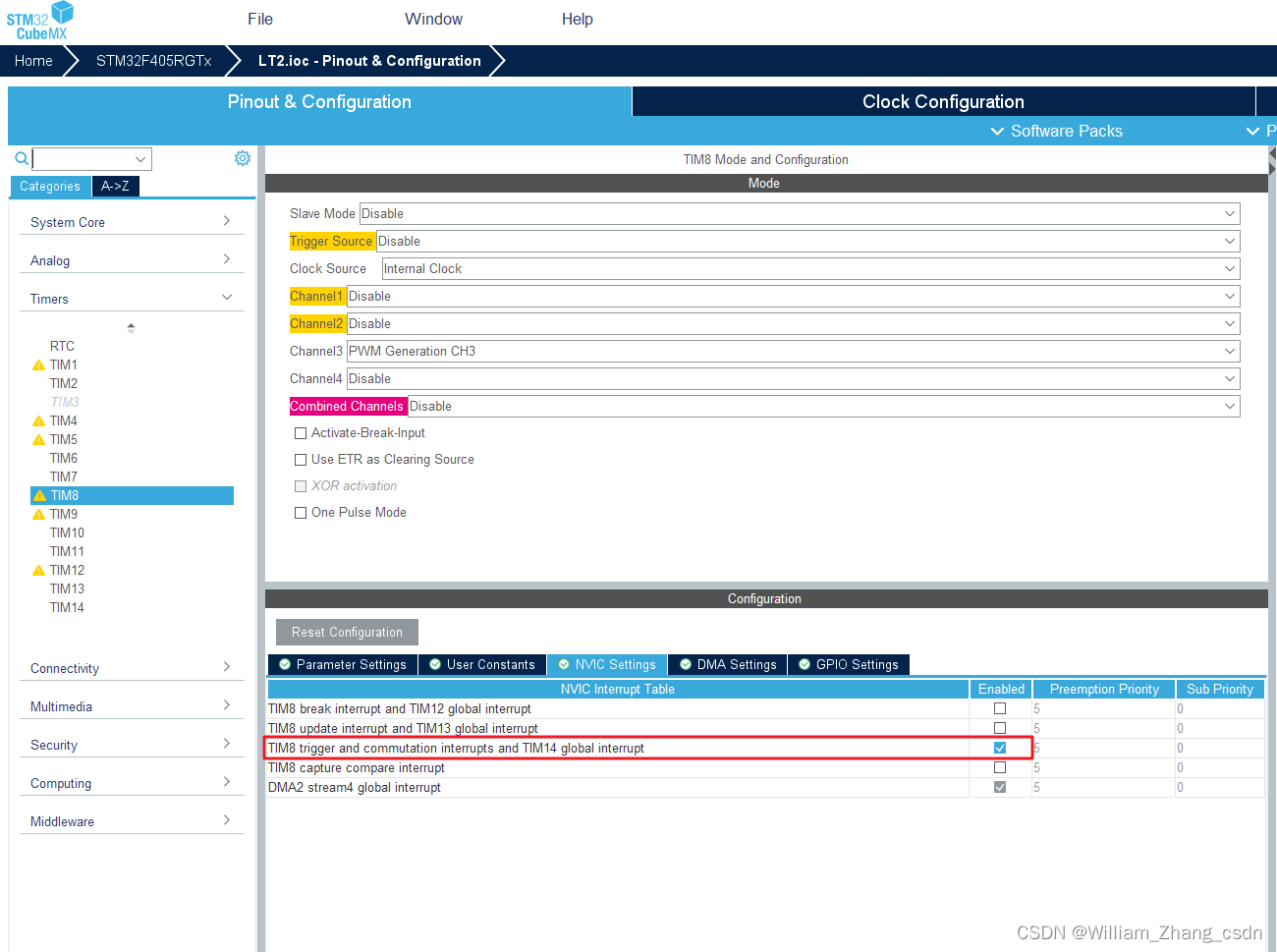This screenshot has height=952, width=1277.
Task: Switch to the GPIO Settings tab
Action: (849, 665)
